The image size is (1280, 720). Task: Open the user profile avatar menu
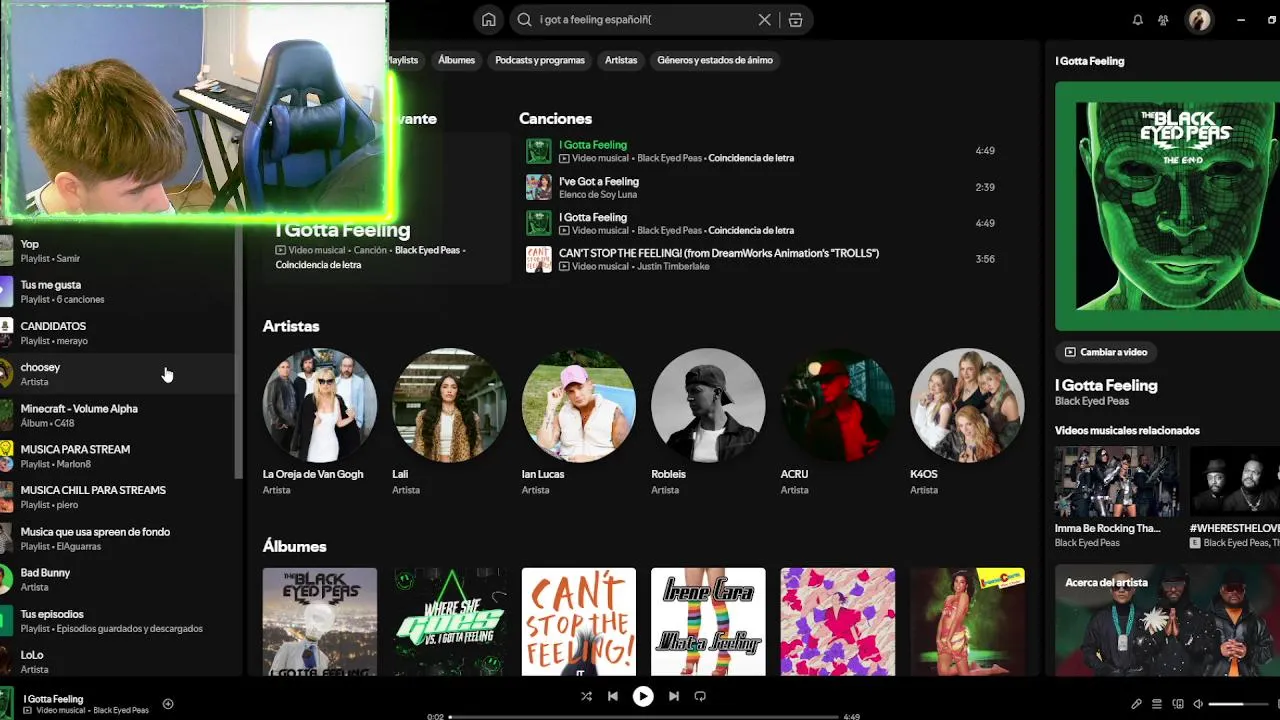click(1199, 20)
